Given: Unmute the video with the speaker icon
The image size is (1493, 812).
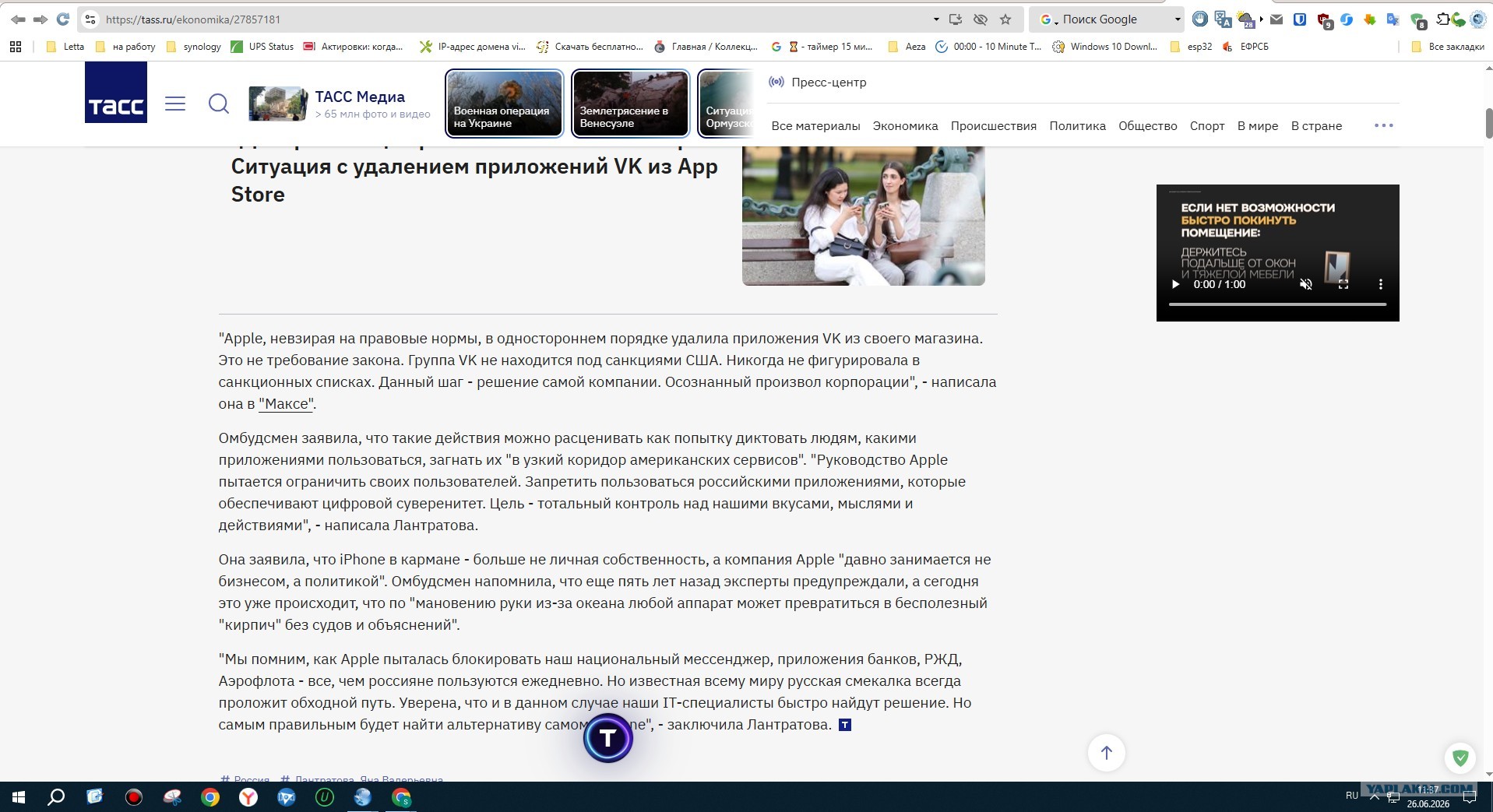Looking at the screenshot, I should [x=1306, y=284].
